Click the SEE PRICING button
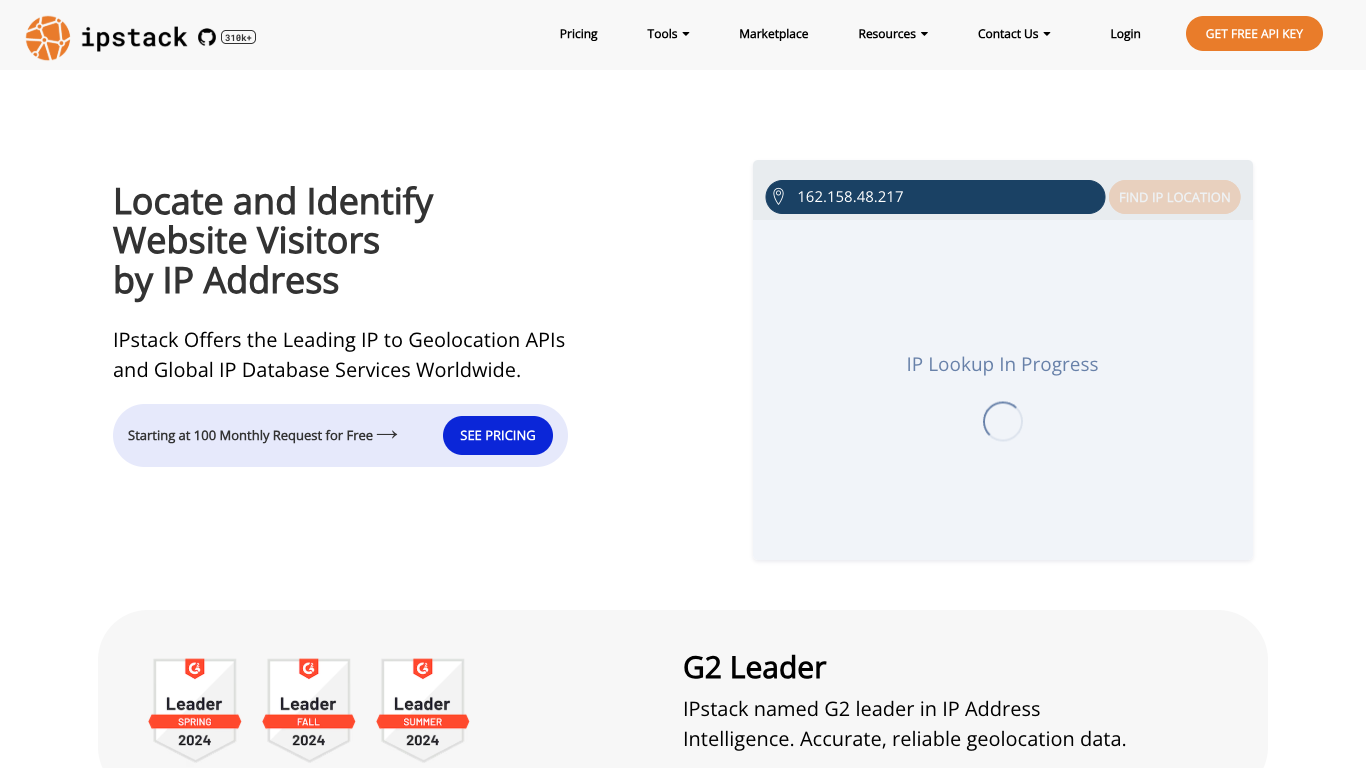The width and height of the screenshot is (1366, 768). [498, 435]
